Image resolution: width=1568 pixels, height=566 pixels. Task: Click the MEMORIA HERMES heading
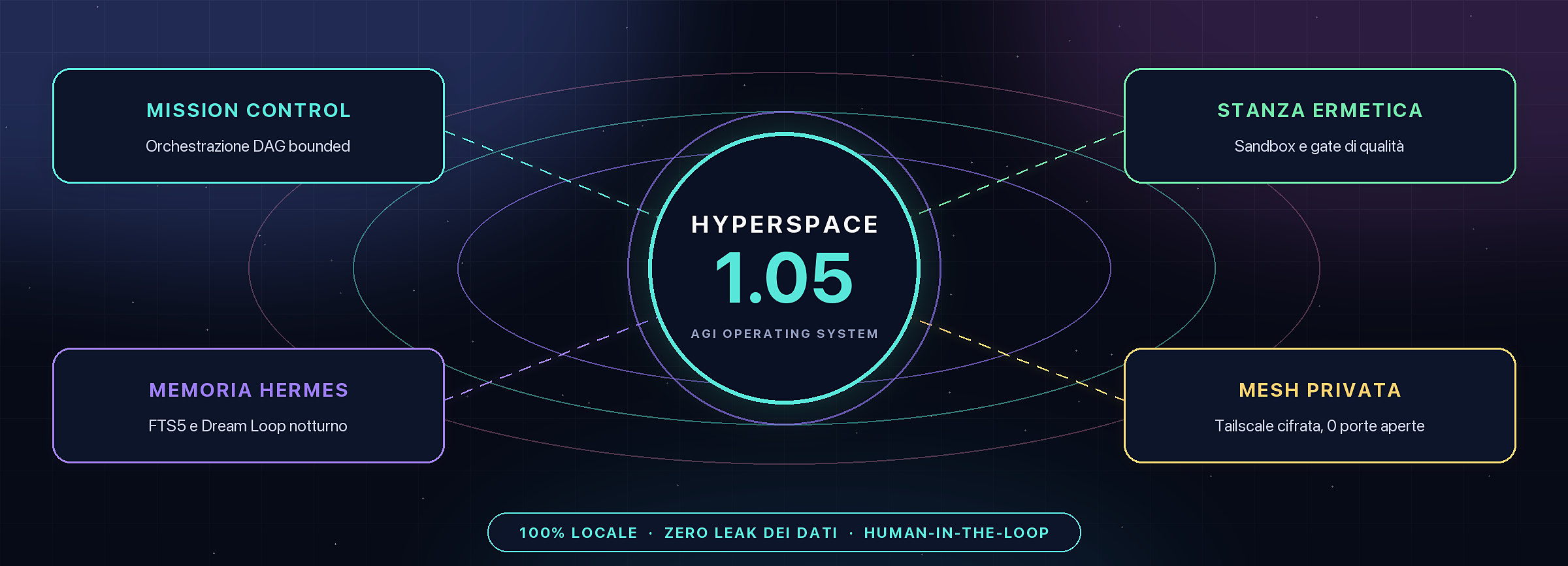(x=248, y=390)
